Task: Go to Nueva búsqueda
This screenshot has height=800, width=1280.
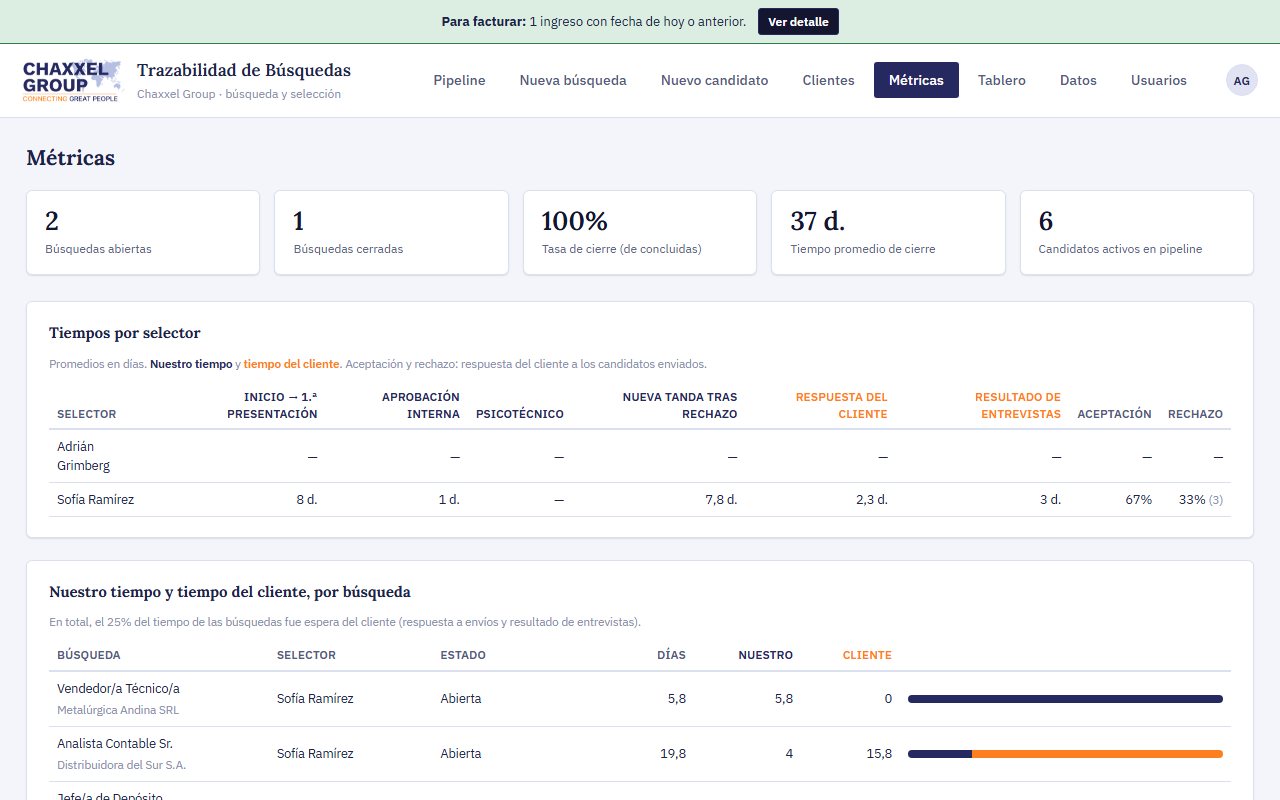Action: click(573, 80)
